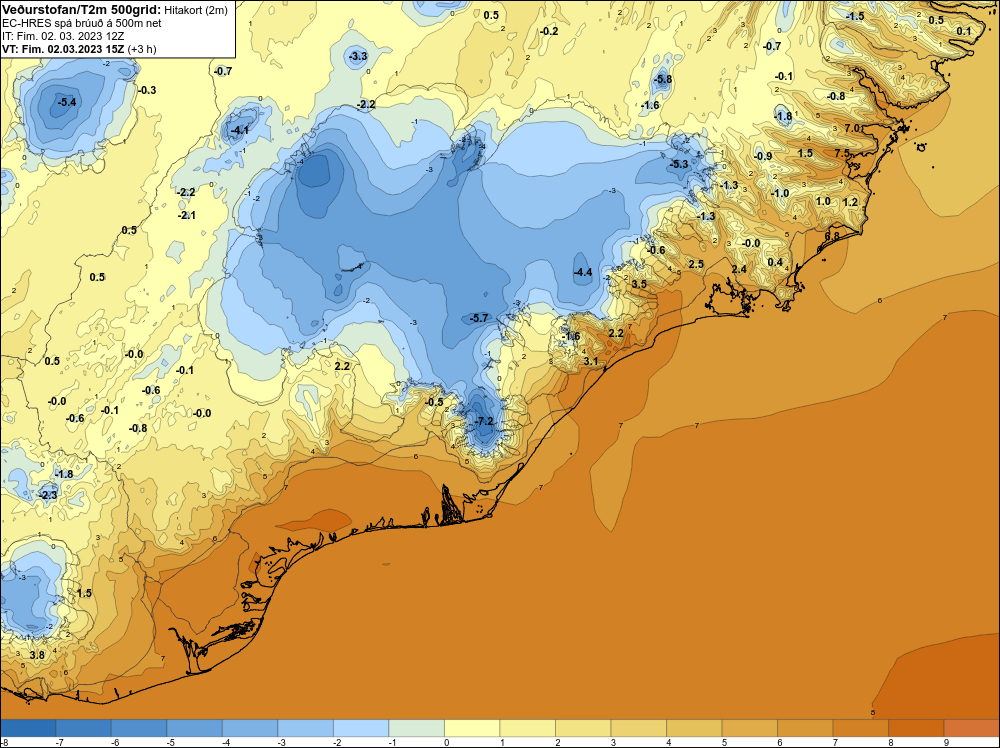Select the -4.4 temperature value

click(x=582, y=272)
